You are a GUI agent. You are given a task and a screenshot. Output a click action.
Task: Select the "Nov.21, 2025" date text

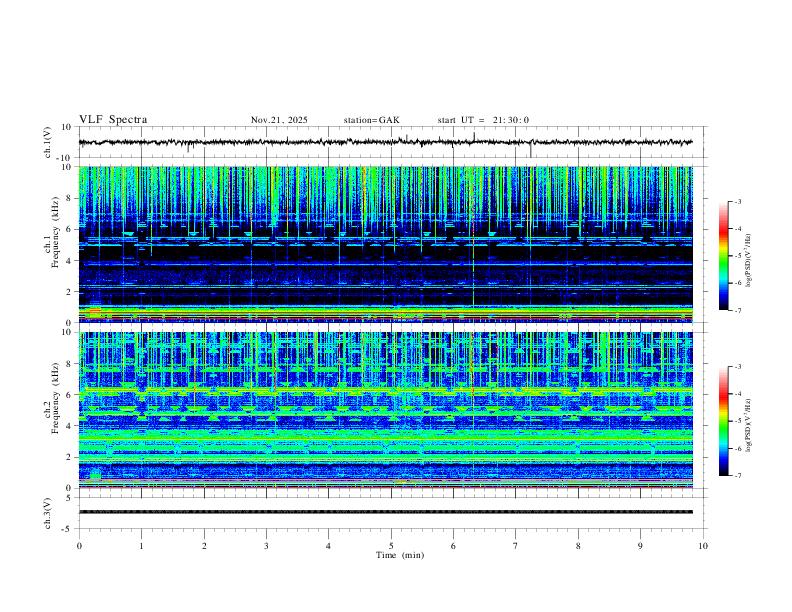coord(279,120)
